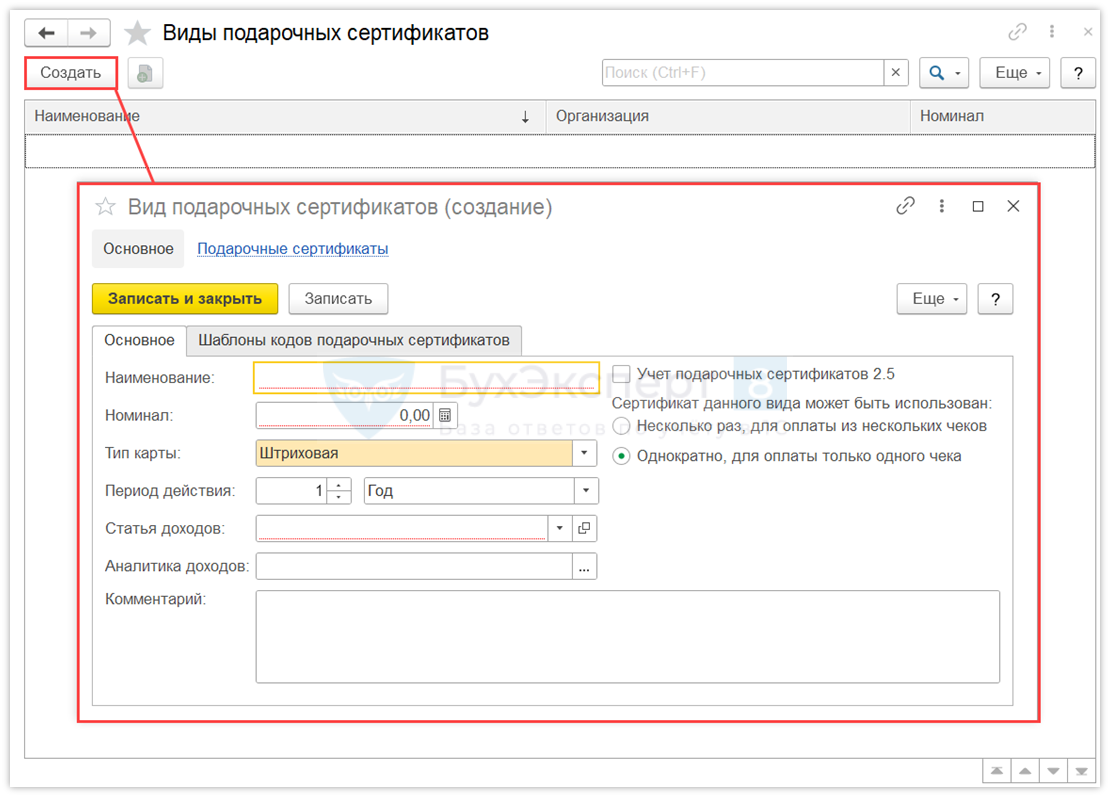Select Несколько раз radio option

(x=621, y=426)
